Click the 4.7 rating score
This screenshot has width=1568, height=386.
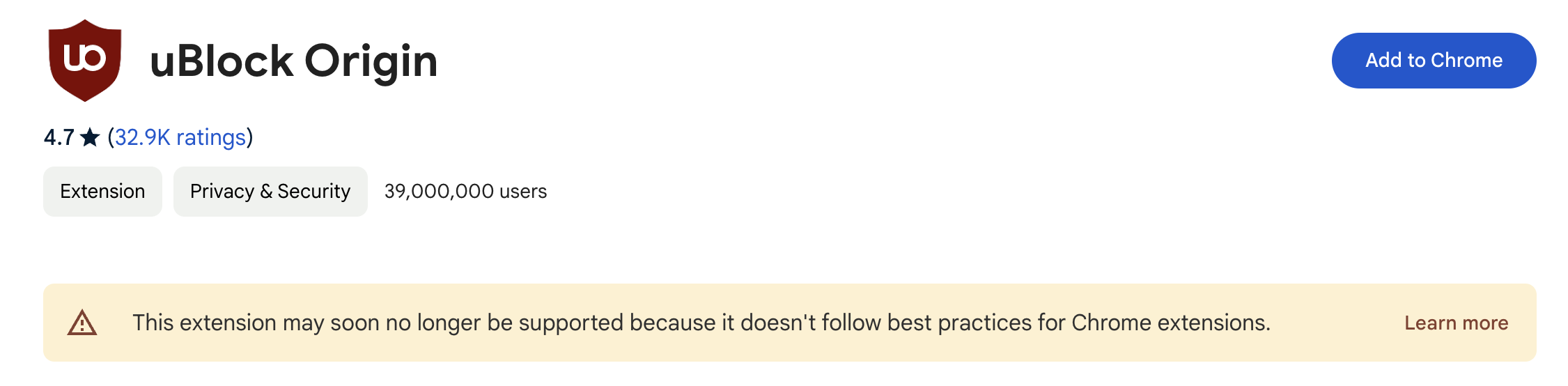59,137
